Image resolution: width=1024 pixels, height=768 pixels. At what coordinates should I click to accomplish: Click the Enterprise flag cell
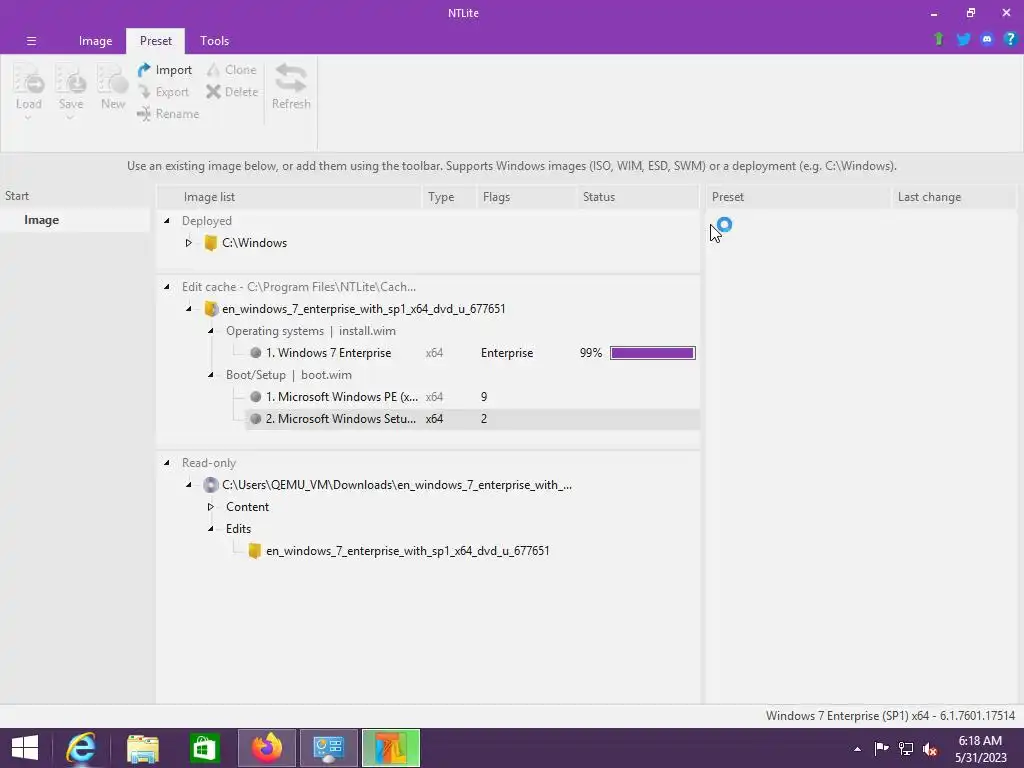click(507, 353)
